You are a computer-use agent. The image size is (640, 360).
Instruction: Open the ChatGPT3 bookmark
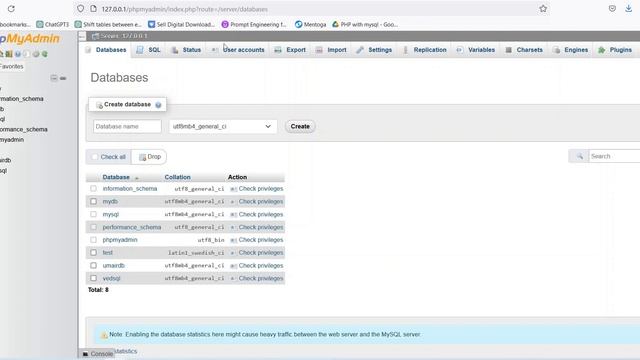click(x=53, y=24)
